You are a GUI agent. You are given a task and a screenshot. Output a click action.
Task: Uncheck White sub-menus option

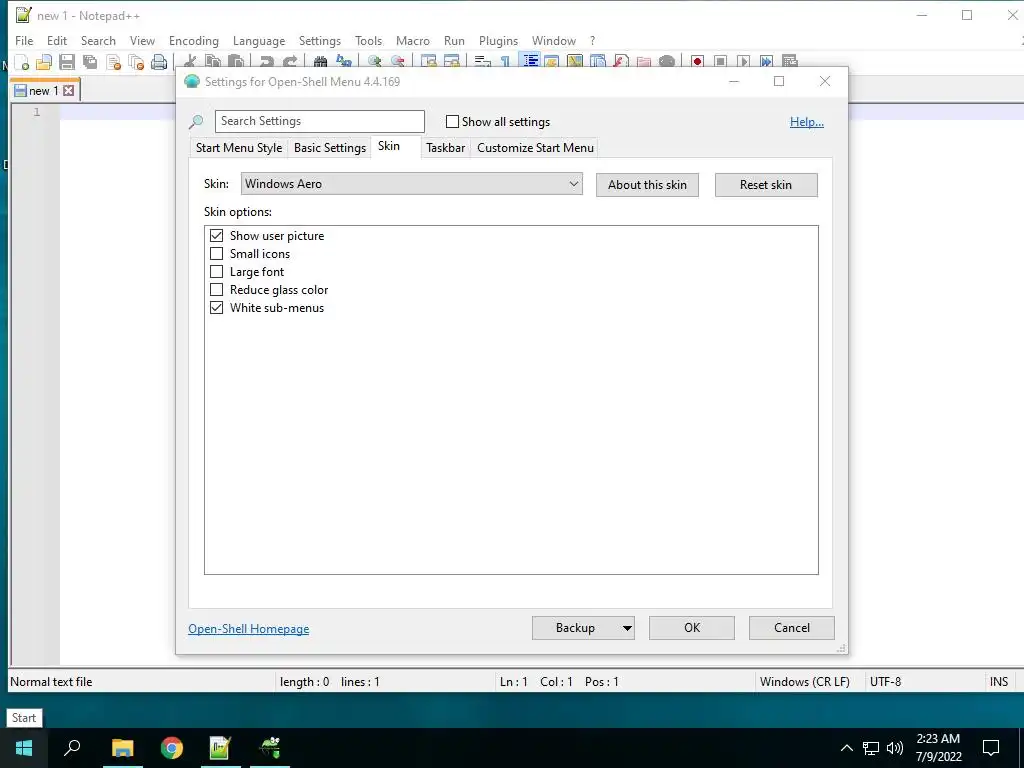point(216,307)
